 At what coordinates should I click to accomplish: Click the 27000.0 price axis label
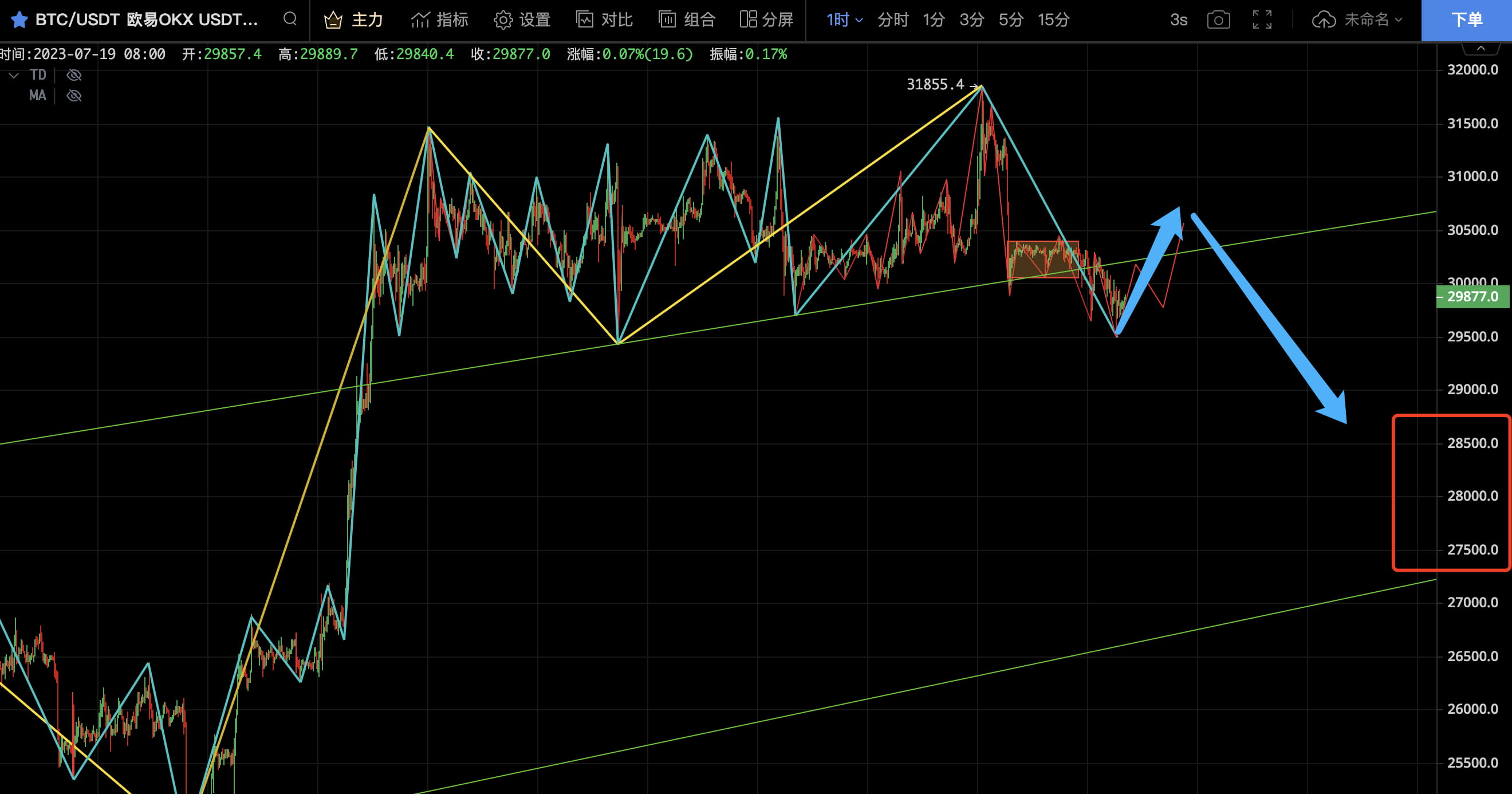pos(1472,603)
